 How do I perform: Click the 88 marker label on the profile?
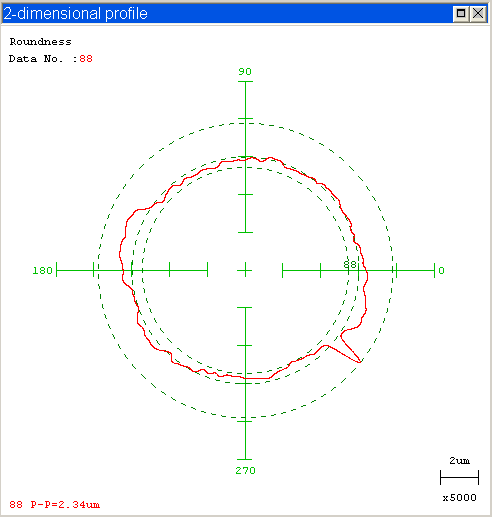click(x=350, y=264)
